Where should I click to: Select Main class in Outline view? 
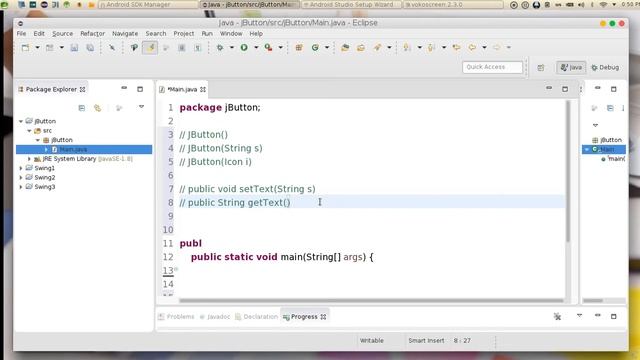coord(604,149)
